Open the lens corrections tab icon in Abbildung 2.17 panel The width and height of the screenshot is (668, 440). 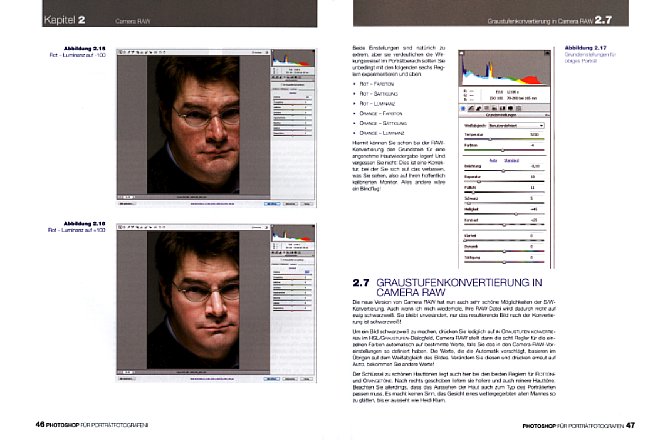502,108
